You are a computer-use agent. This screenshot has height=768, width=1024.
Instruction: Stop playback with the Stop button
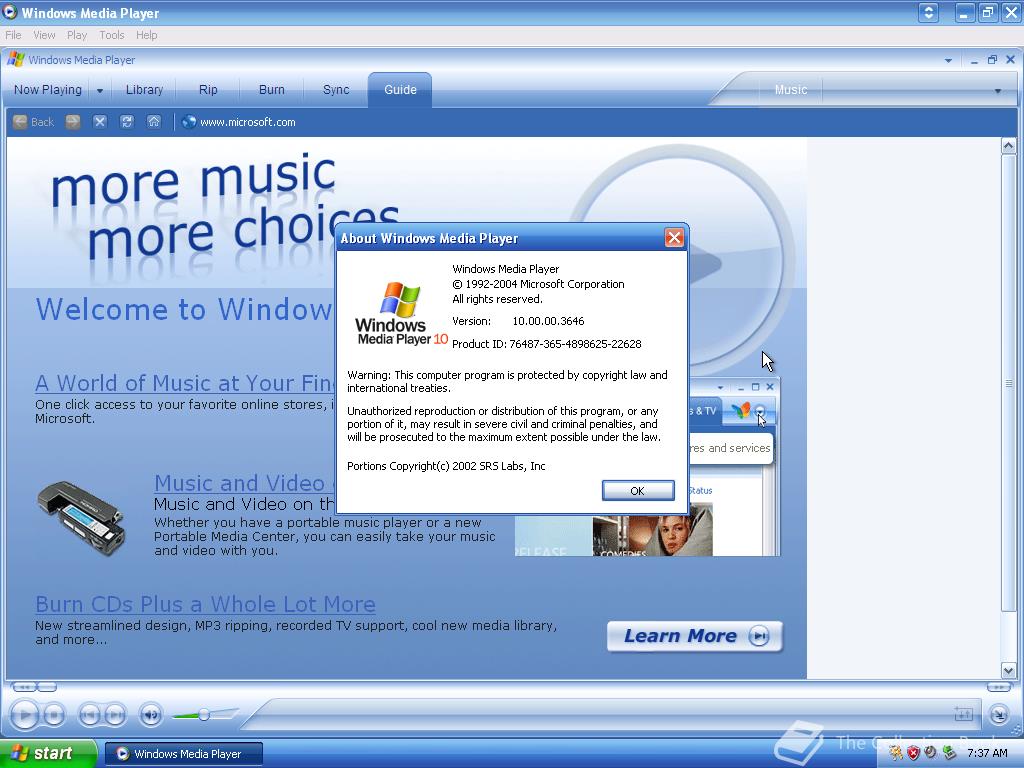click(x=54, y=715)
